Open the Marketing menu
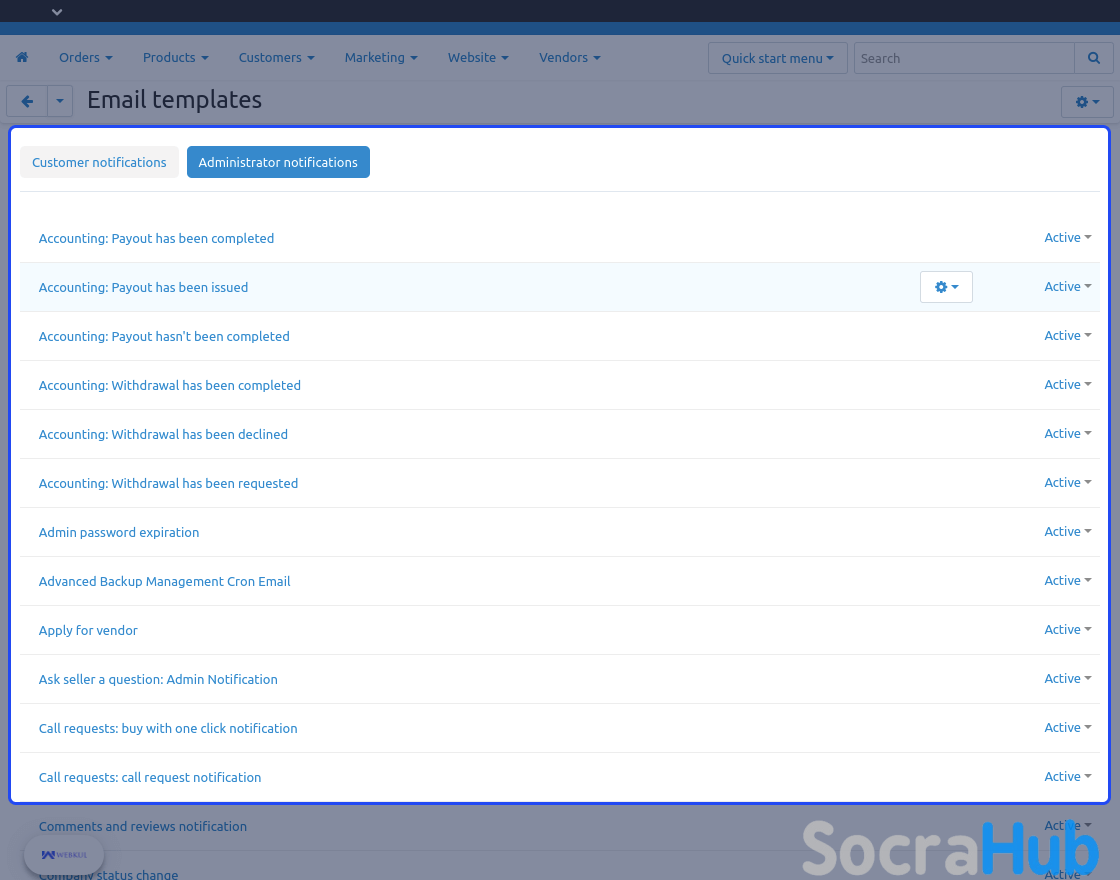The height and width of the screenshot is (880, 1120). 381,57
